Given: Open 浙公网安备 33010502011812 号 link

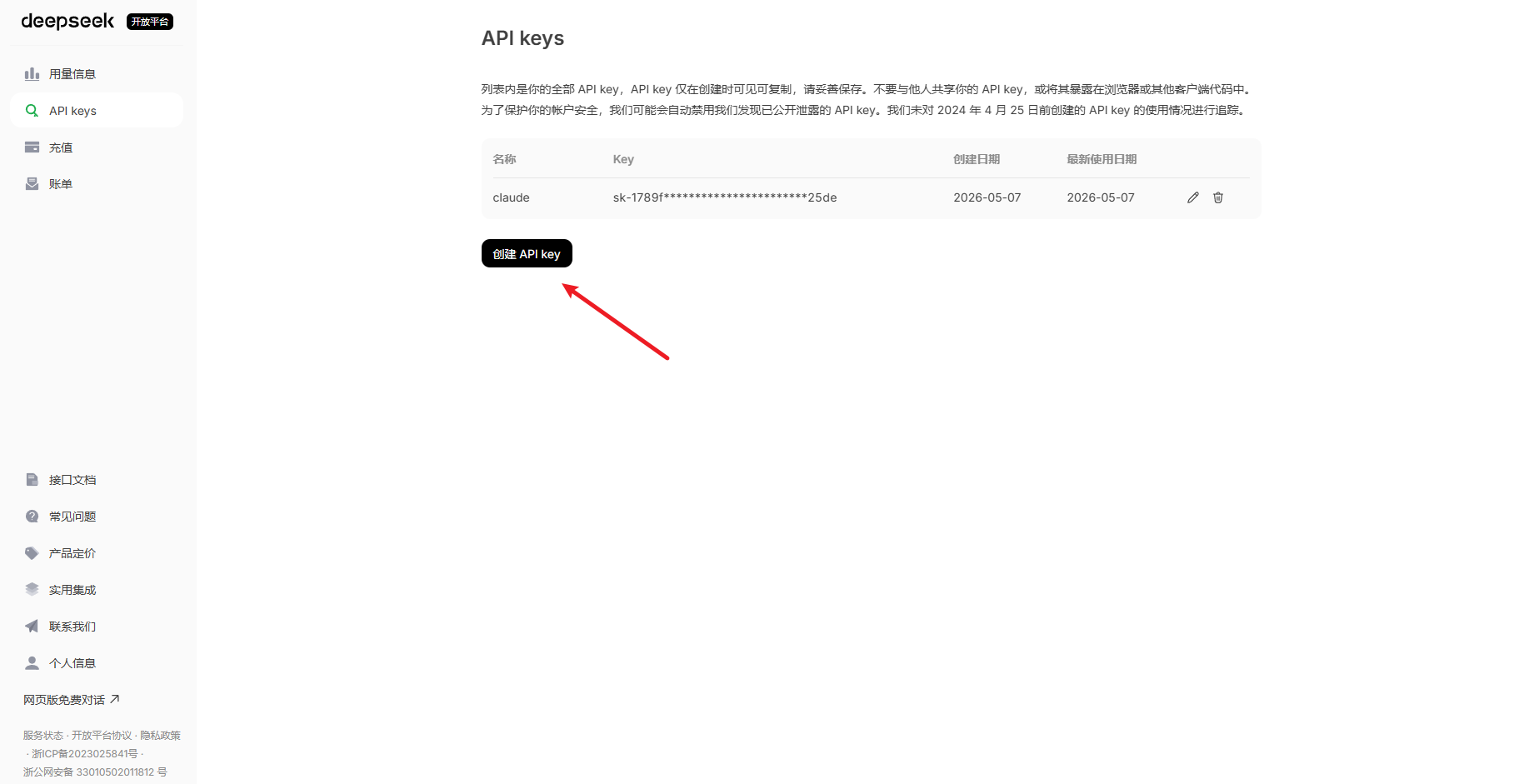Looking at the screenshot, I should coord(95,772).
